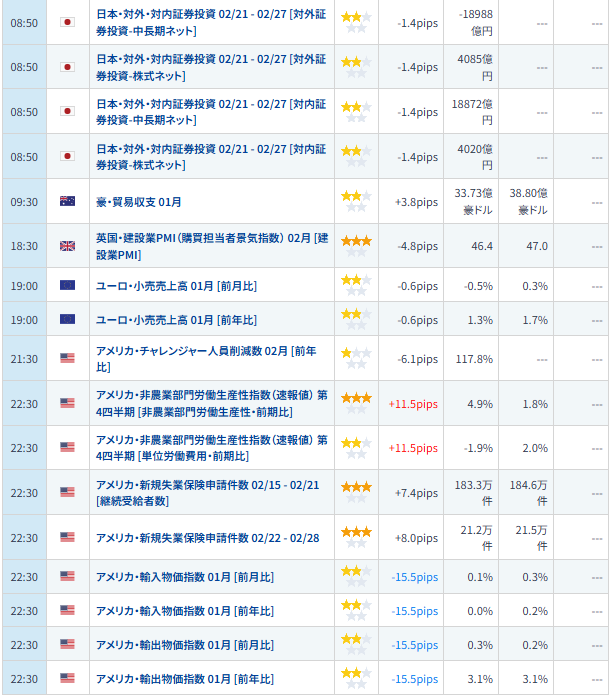609x699 pixels.
Task: Open アメリカ・輸入物価指数 01月 [前年比] link
Action: (184, 611)
